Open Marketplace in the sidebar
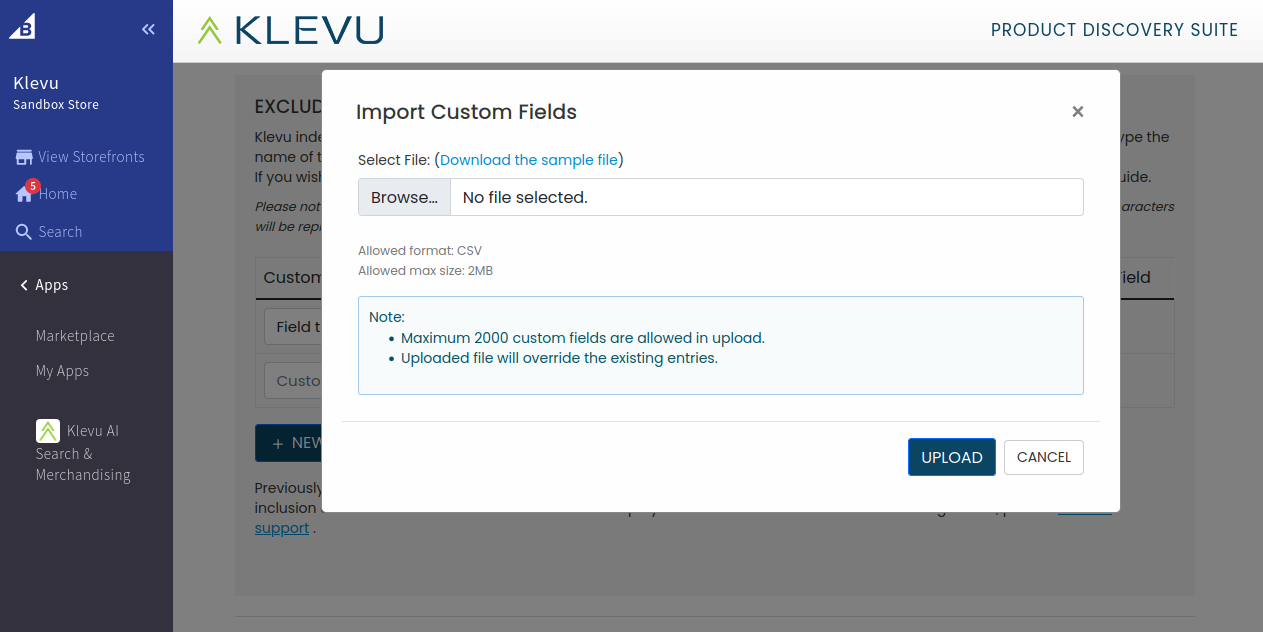Screen dimensions: 1263x632 (75, 336)
